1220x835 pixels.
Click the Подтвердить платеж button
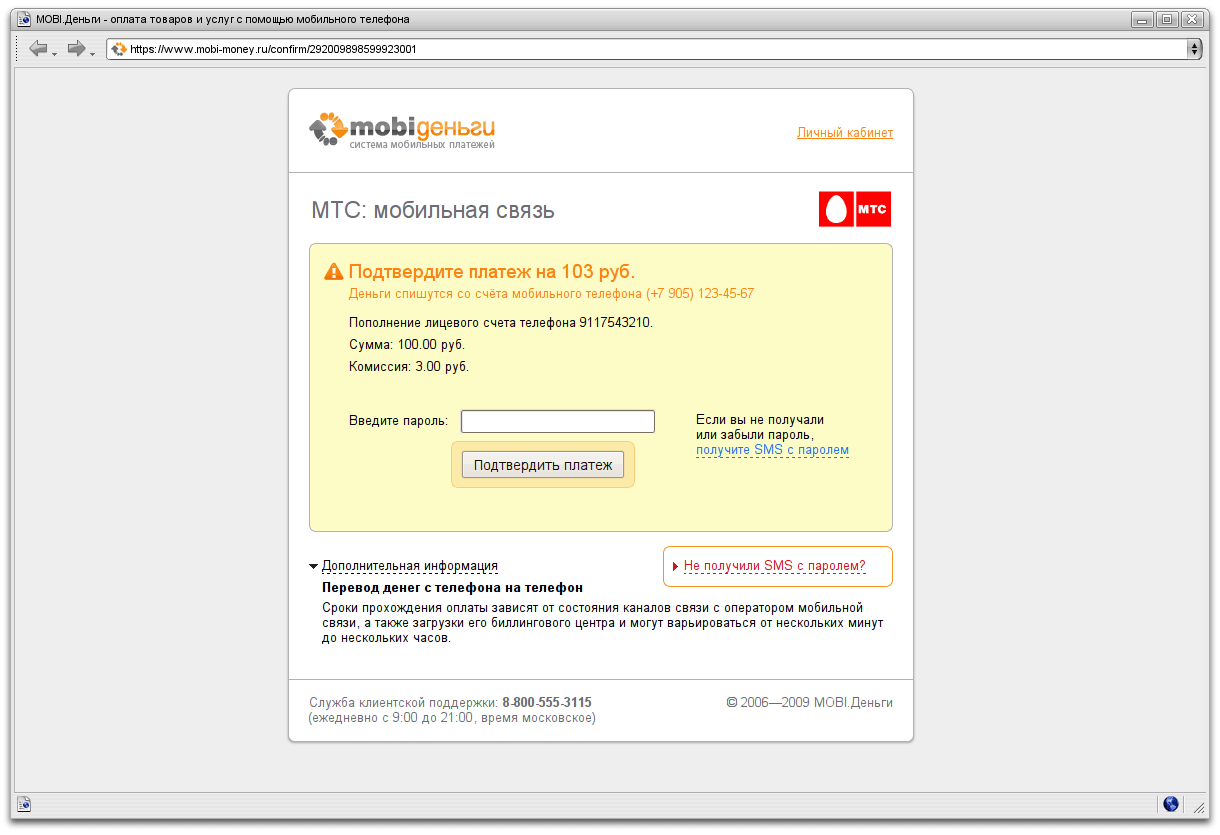543,465
